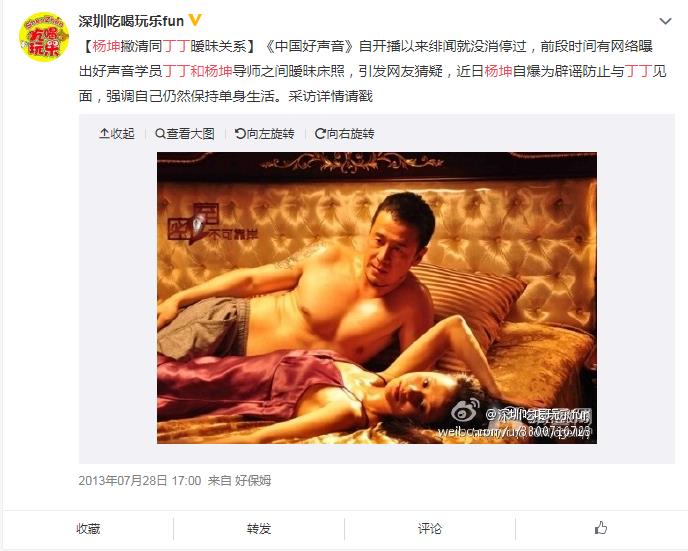Screen dimensions: 688x551
Task: Rotate image right with 向右旋转
Action: tap(344, 133)
